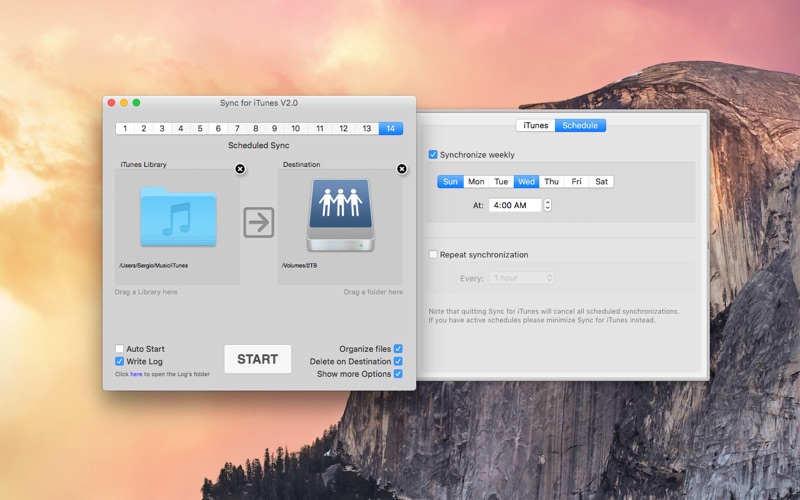Click the iTunes music folder icon
The image size is (800, 500).
(178, 217)
